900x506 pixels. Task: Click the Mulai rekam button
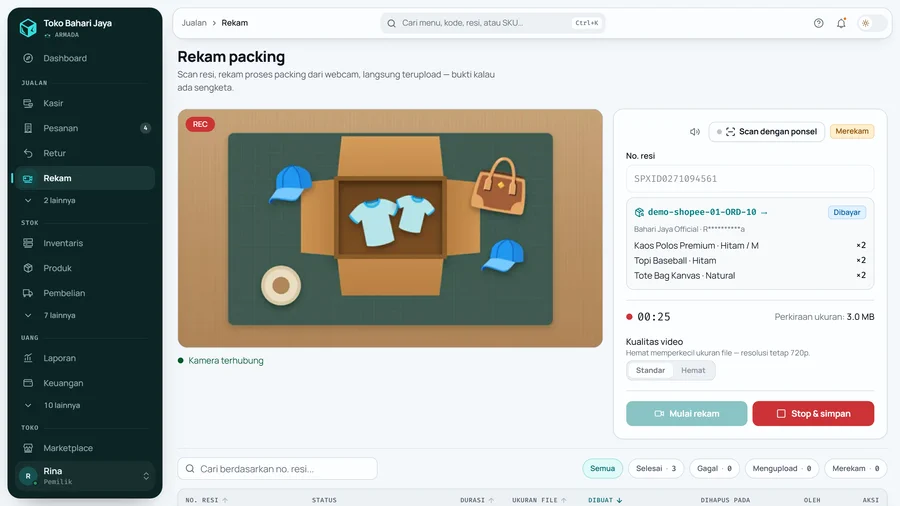(x=686, y=414)
